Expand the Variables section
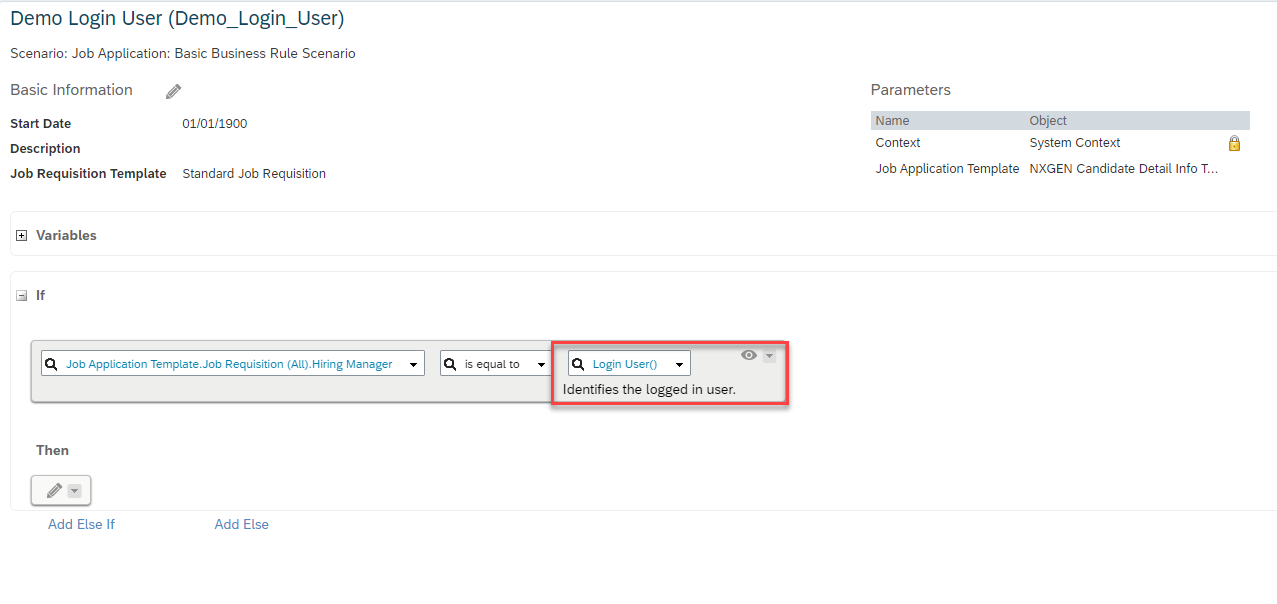This screenshot has width=1277, height=604. (21, 236)
